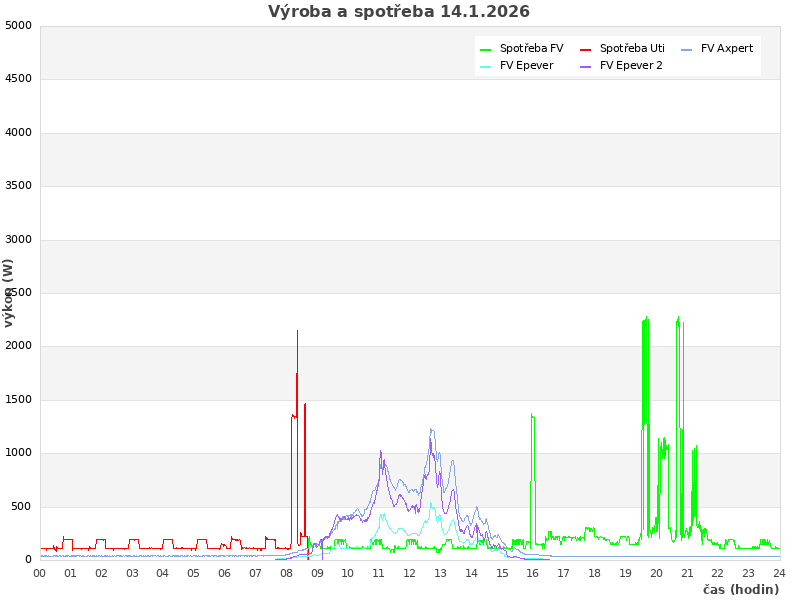
Task: Toggle the Spotřeba FV series label
Action: [531, 49]
